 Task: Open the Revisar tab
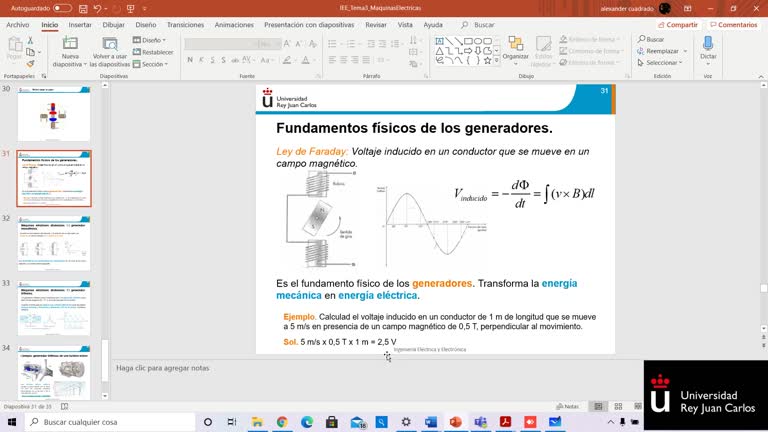click(x=376, y=24)
